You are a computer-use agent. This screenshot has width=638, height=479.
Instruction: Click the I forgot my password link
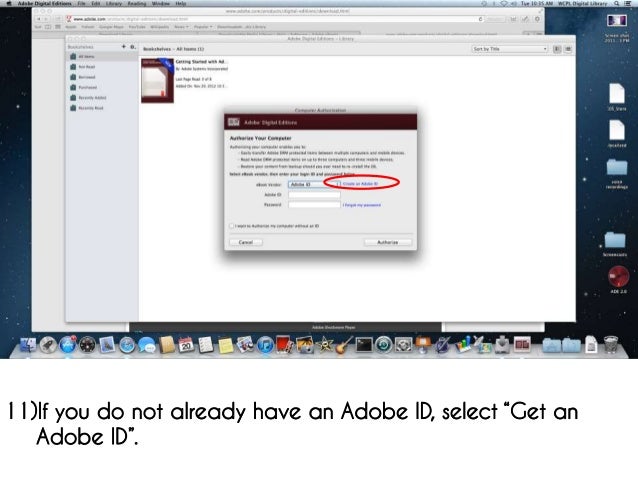(x=362, y=205)
